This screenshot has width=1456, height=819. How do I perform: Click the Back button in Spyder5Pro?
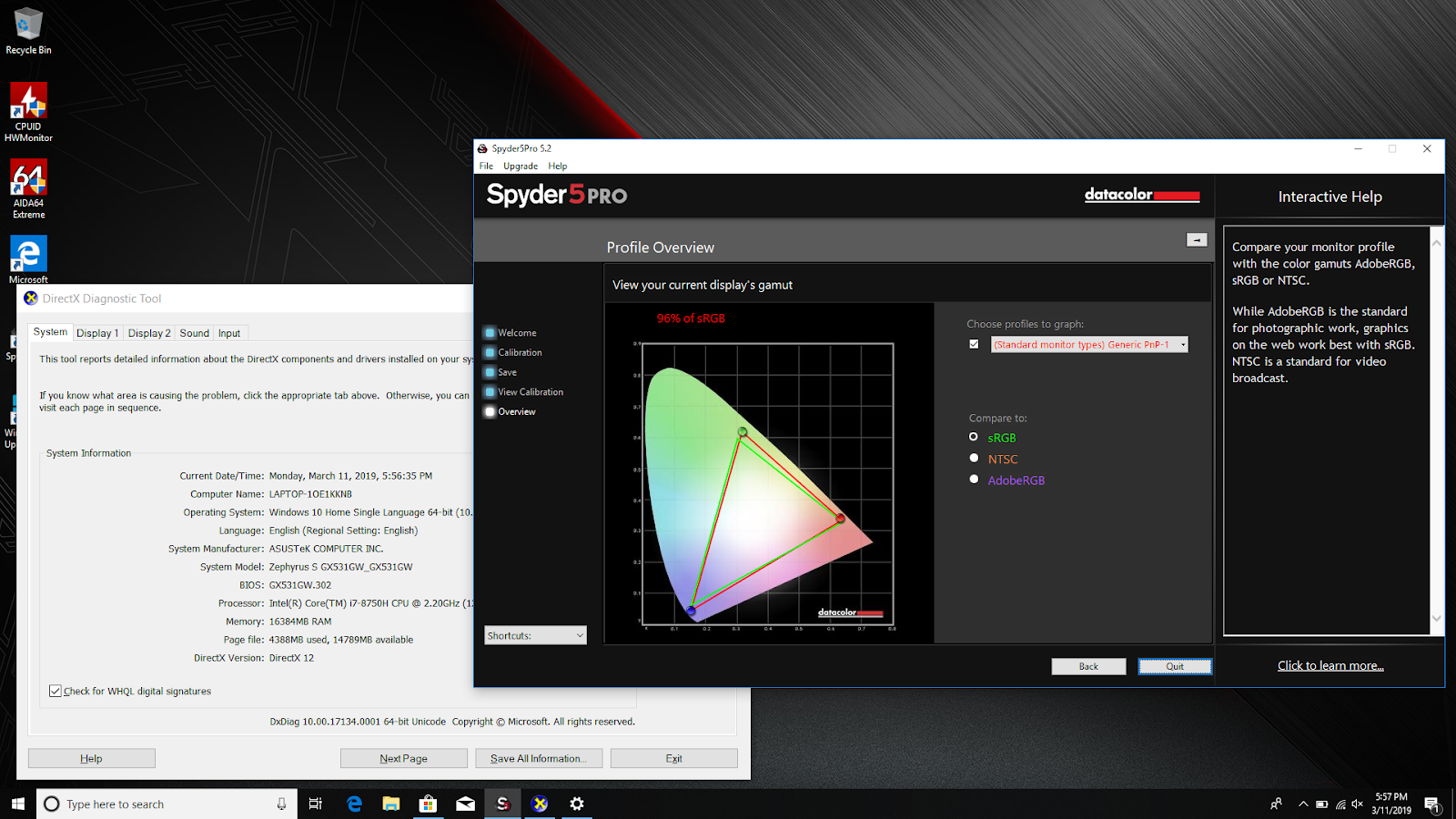(1088, 666)
